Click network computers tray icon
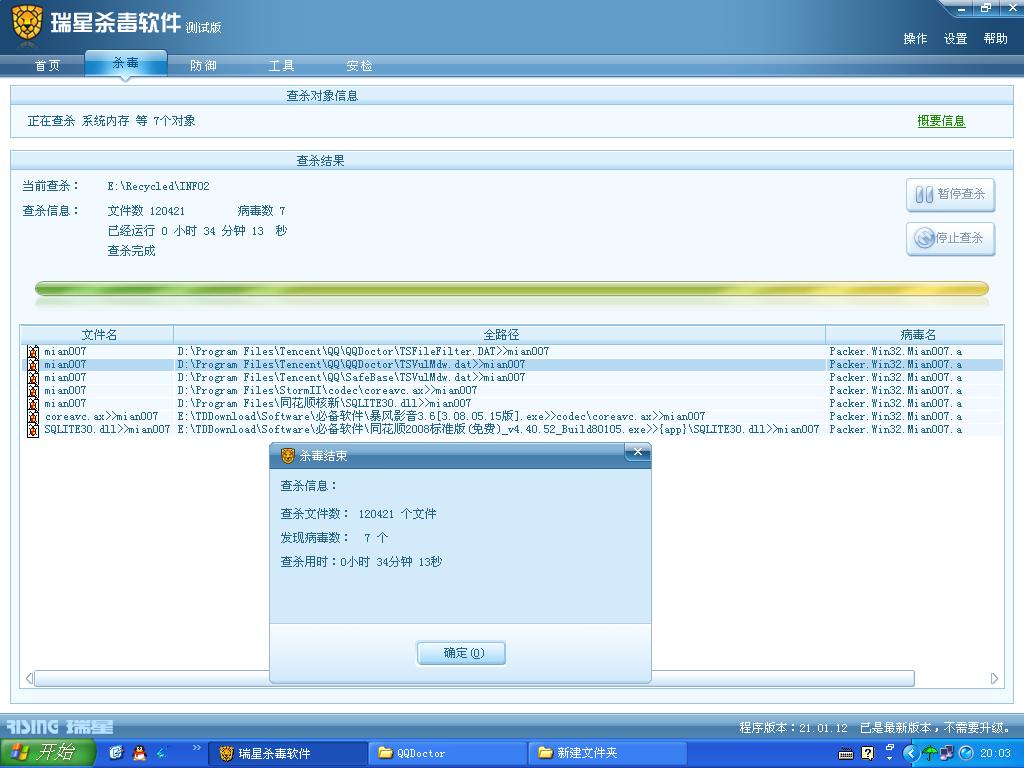The width and height of the screenshot is (1024, 768). coord(946,754)
